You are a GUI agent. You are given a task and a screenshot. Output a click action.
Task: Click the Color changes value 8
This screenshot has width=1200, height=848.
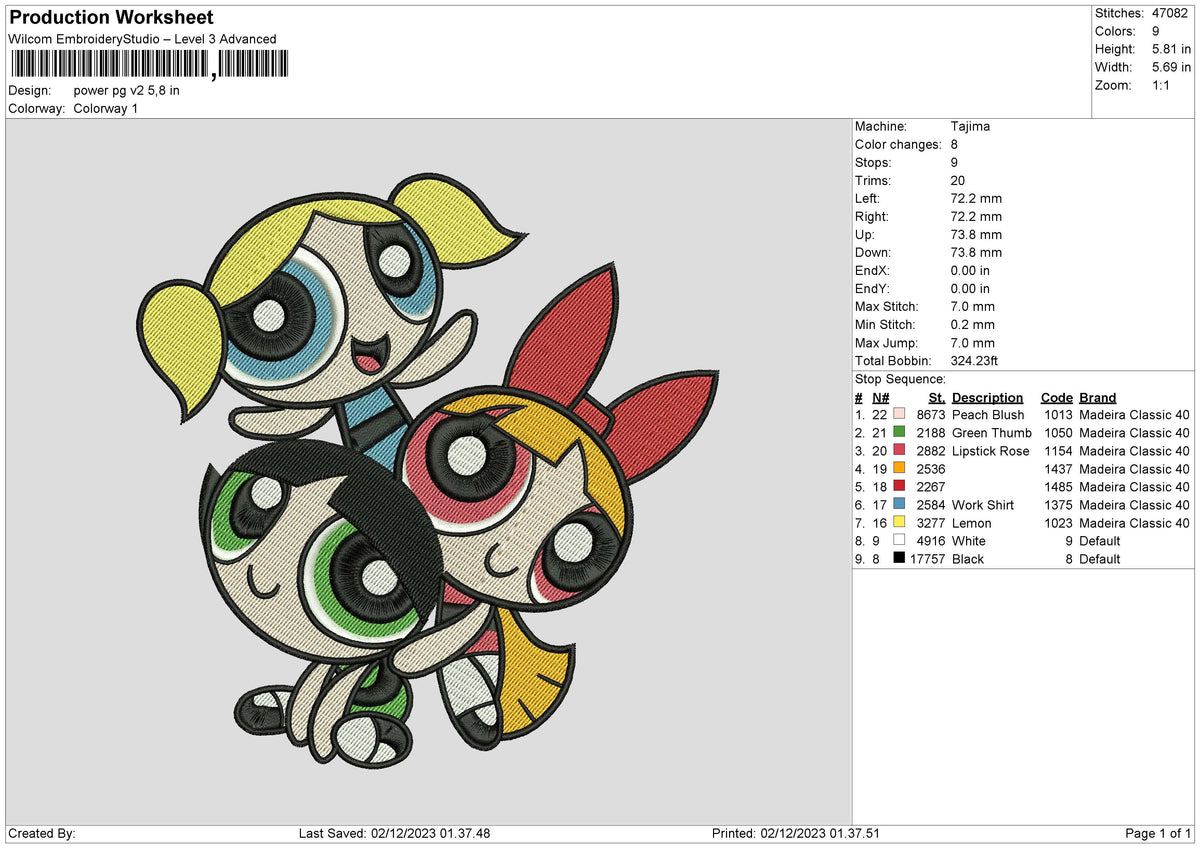point(955,145)
